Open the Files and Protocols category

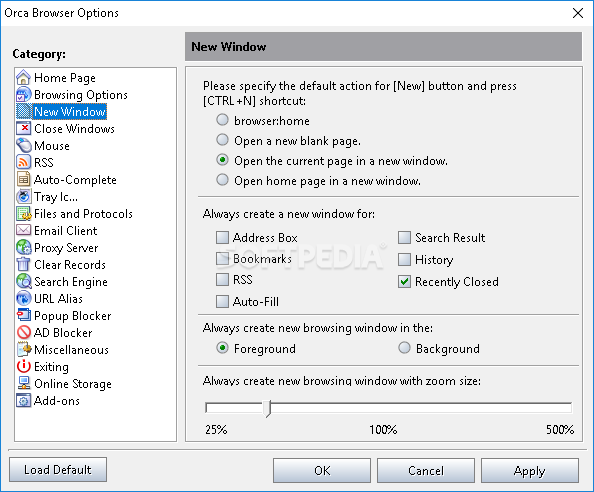coord(83,214)
